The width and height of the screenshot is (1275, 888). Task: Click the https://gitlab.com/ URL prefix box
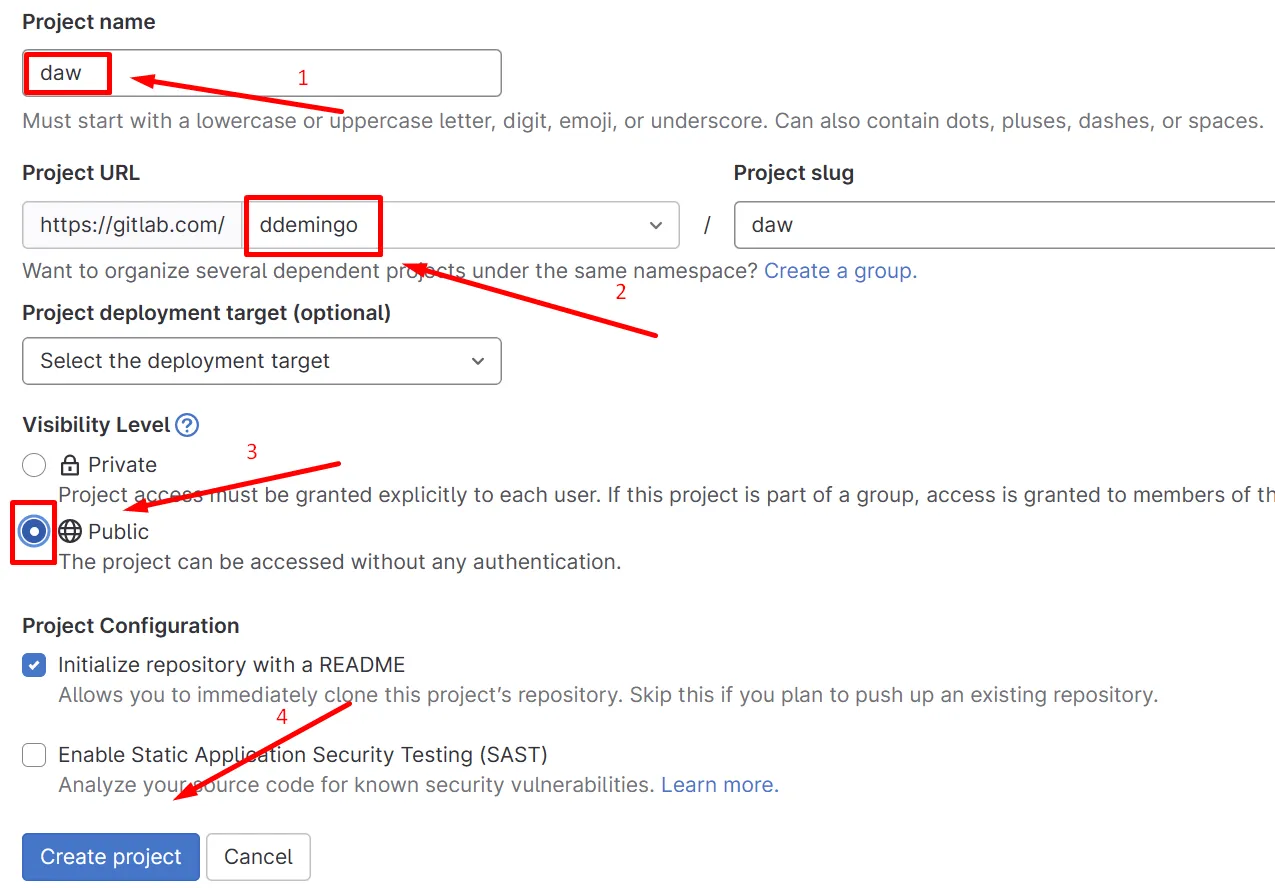click(132, 225)
